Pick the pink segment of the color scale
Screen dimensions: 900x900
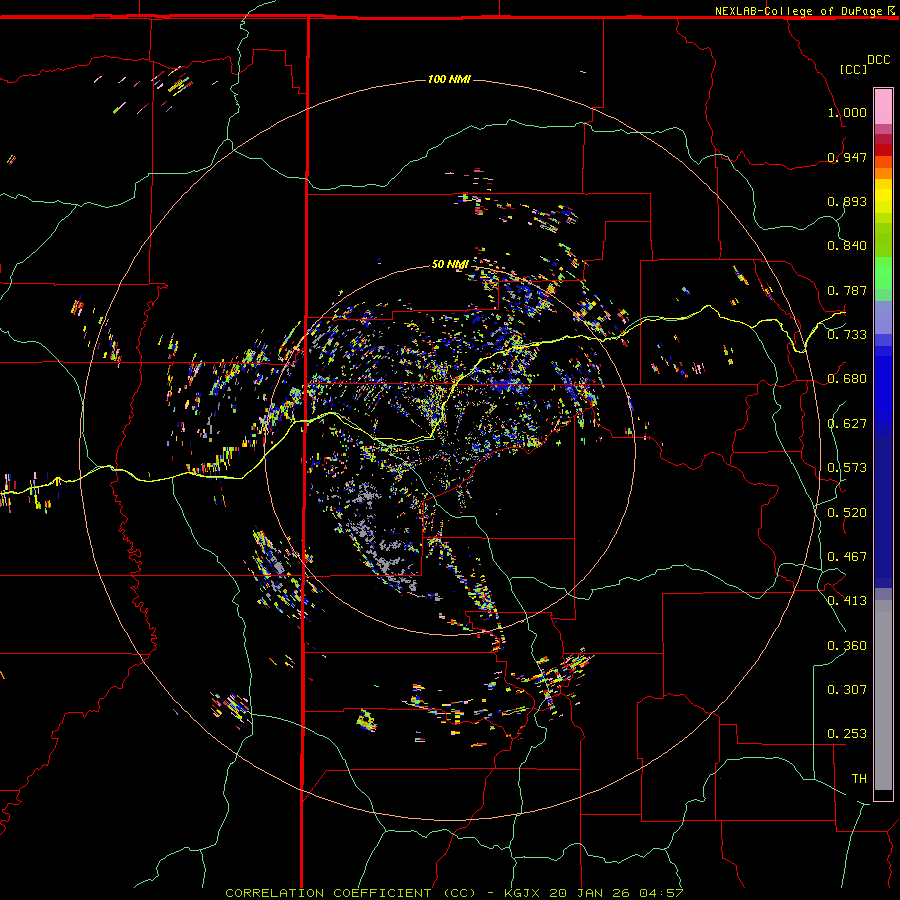[x=883, y=107]
